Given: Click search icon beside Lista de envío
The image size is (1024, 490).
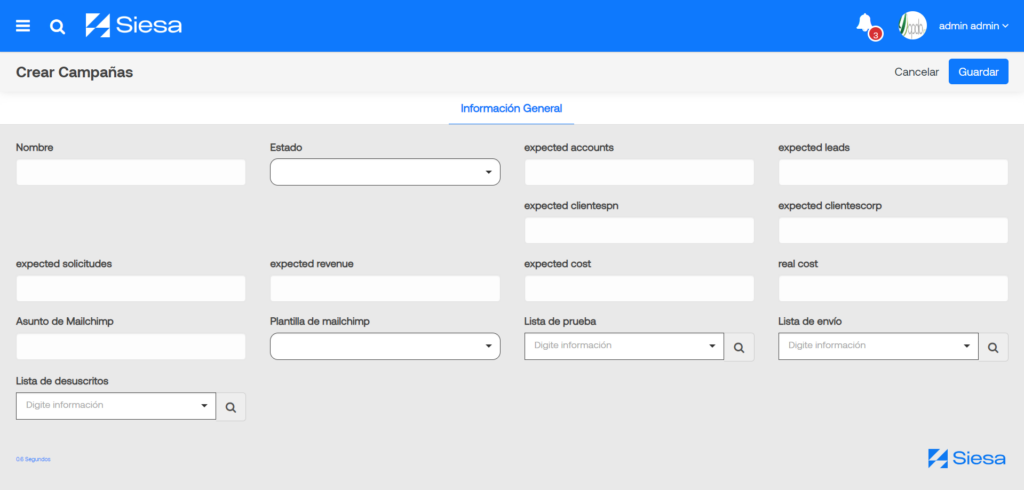Looking at the screenshot, I should (x=993, y=348).
